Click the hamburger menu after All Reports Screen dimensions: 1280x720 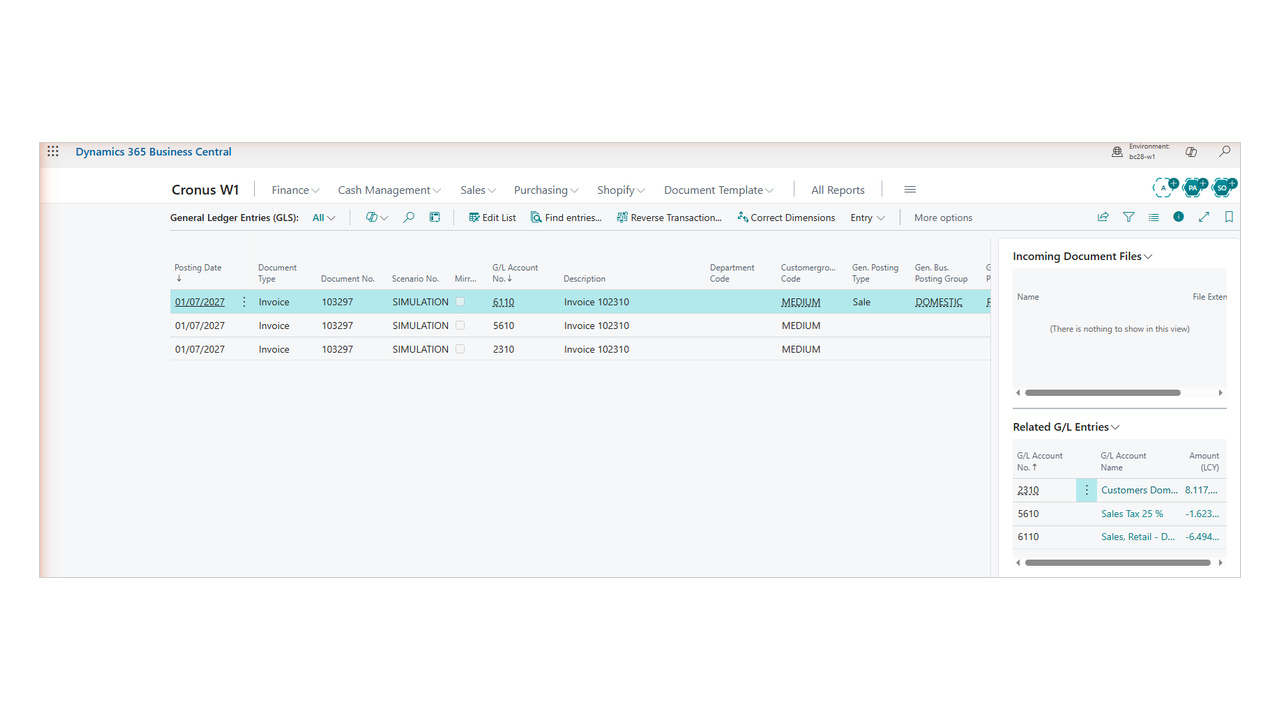click(910, 190)
